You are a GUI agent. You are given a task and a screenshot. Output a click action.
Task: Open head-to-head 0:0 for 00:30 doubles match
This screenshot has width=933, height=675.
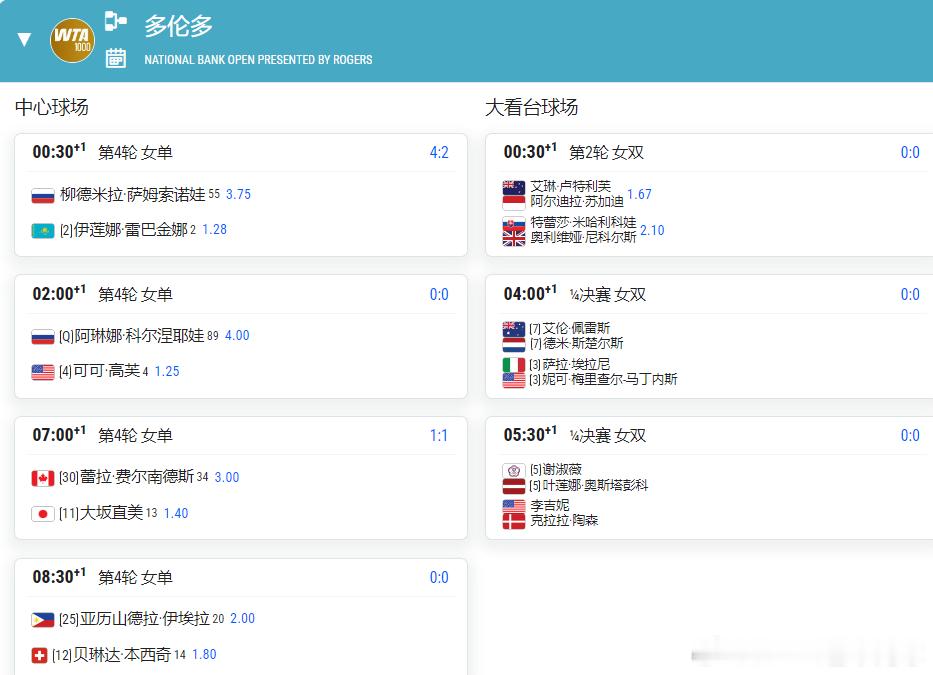[910, 152]
